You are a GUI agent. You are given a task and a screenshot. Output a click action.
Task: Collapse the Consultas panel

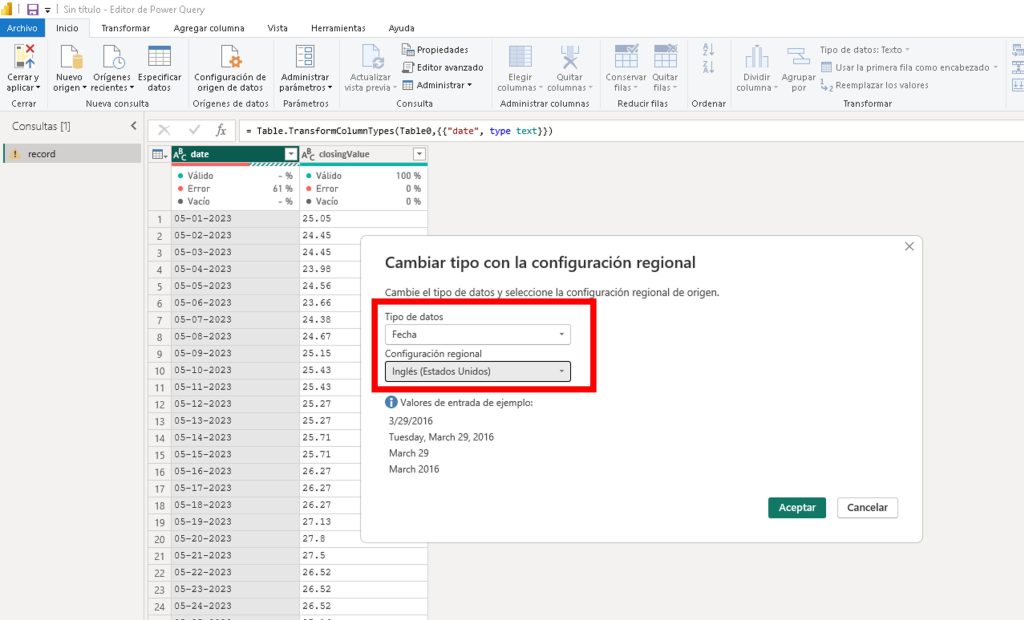click(134, 126)
